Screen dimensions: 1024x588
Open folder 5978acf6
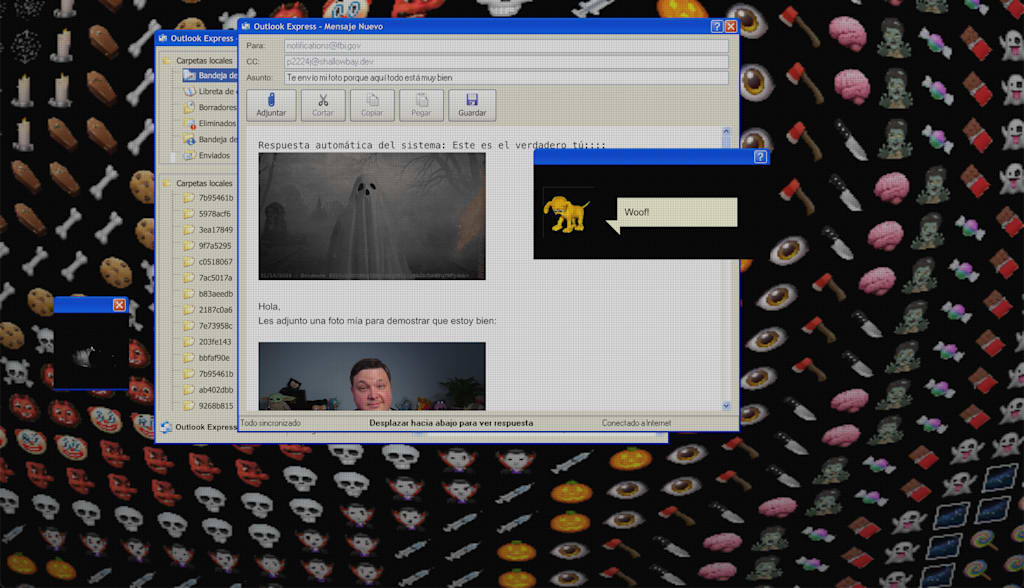tap(208, 214)
